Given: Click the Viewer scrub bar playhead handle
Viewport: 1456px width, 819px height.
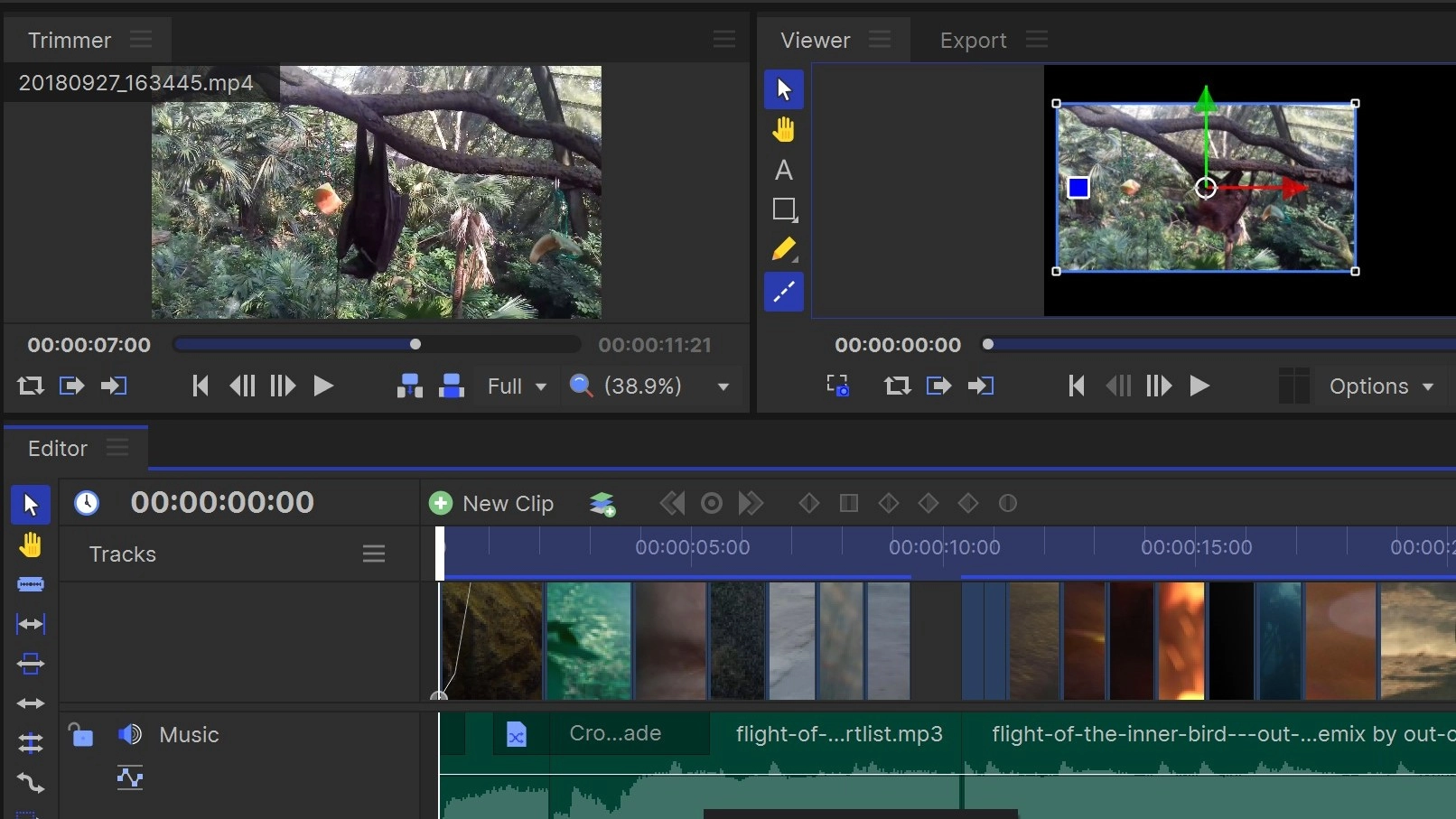Looking at the screenshot, I should pos(988,344).
